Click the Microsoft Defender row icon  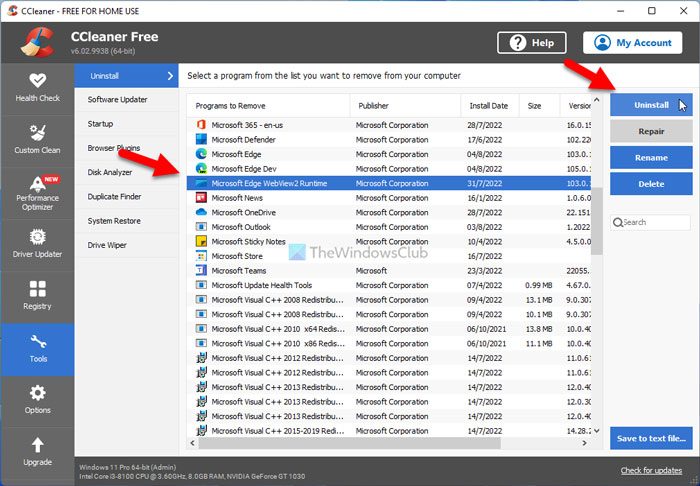[x=201, y=139]
